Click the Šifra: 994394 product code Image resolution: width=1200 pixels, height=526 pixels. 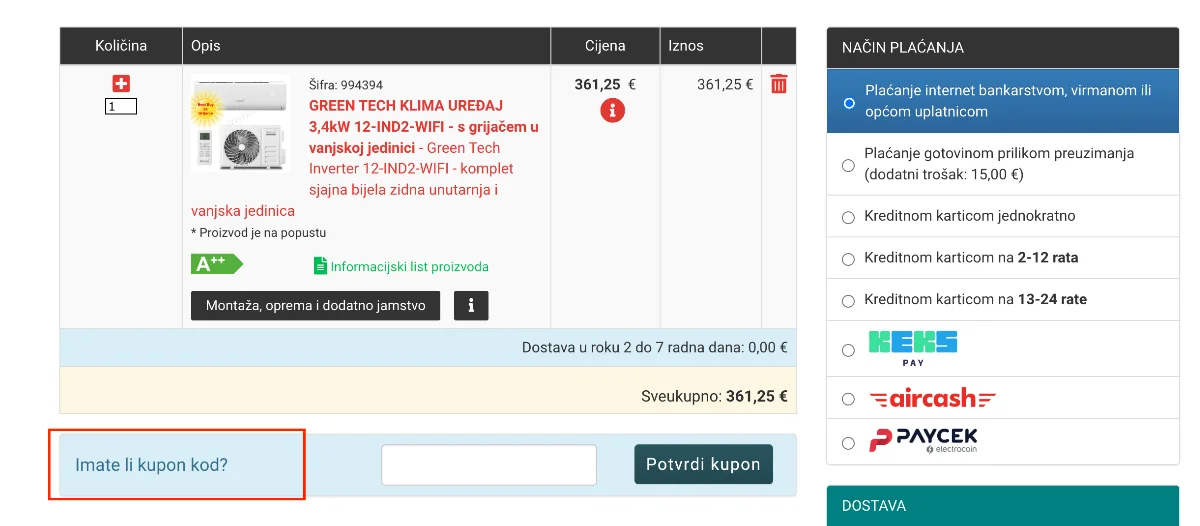point(346,85)
